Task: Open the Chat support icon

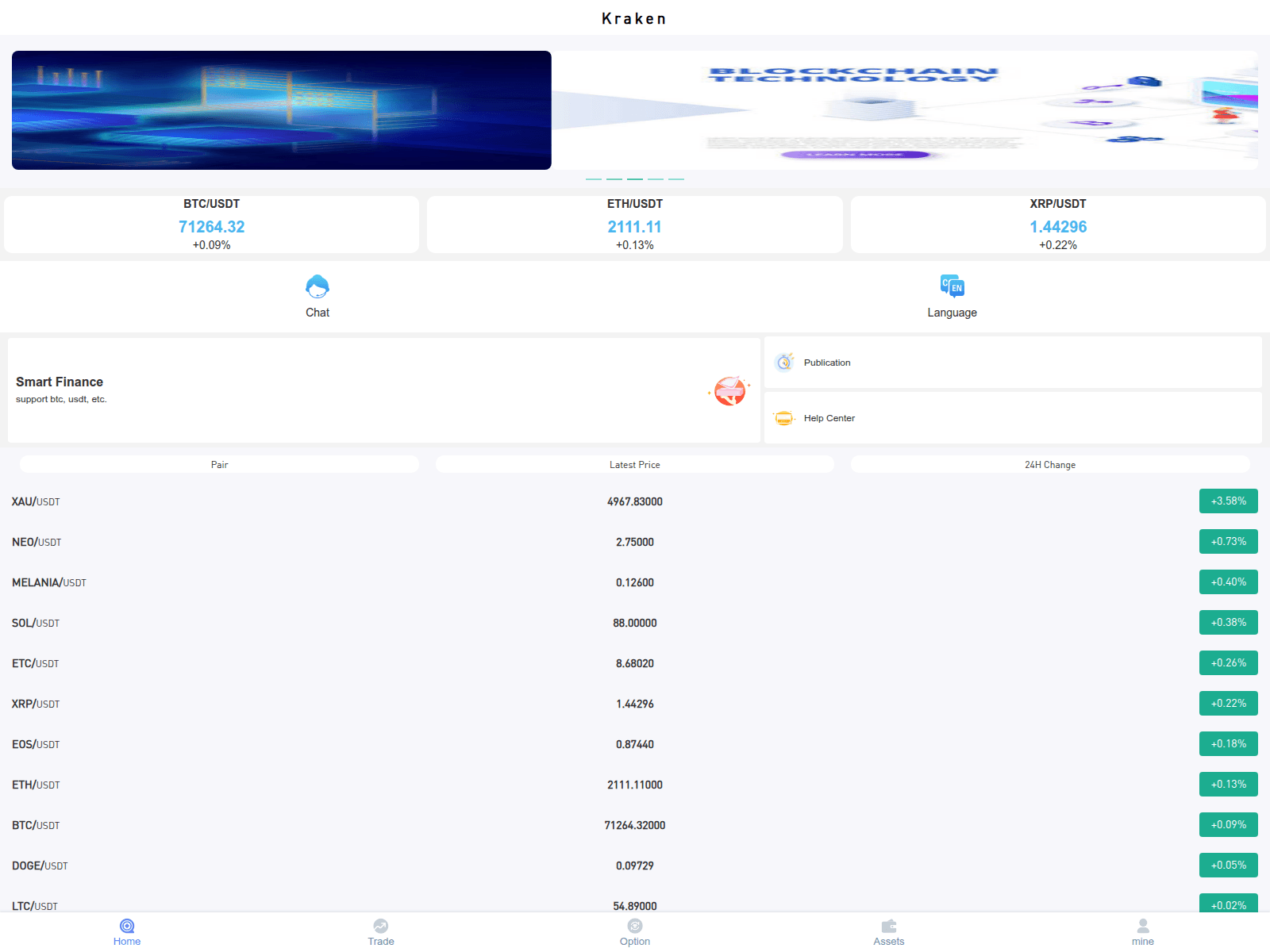Action: 317,286
